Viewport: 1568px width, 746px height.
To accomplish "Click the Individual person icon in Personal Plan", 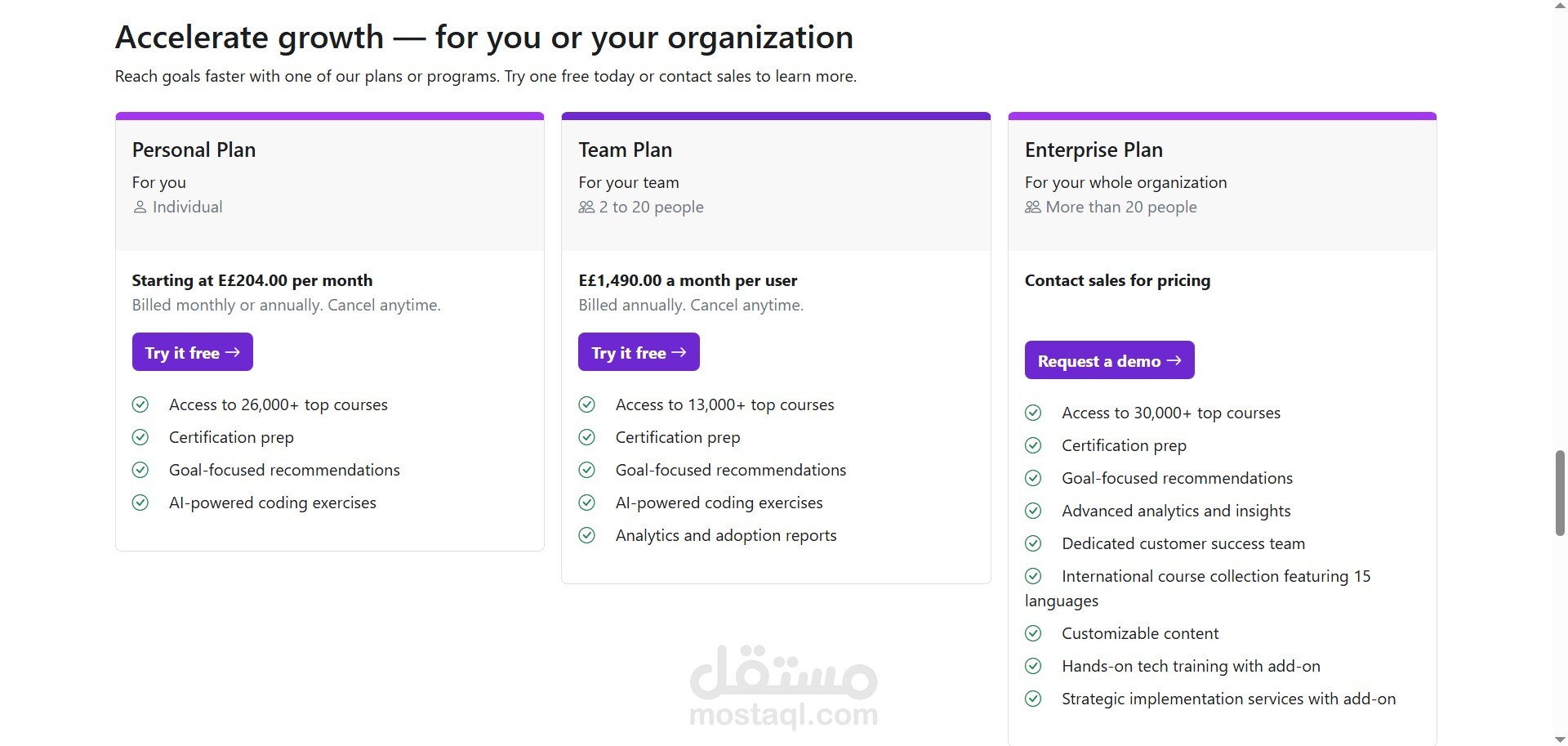I will [140, 208].
